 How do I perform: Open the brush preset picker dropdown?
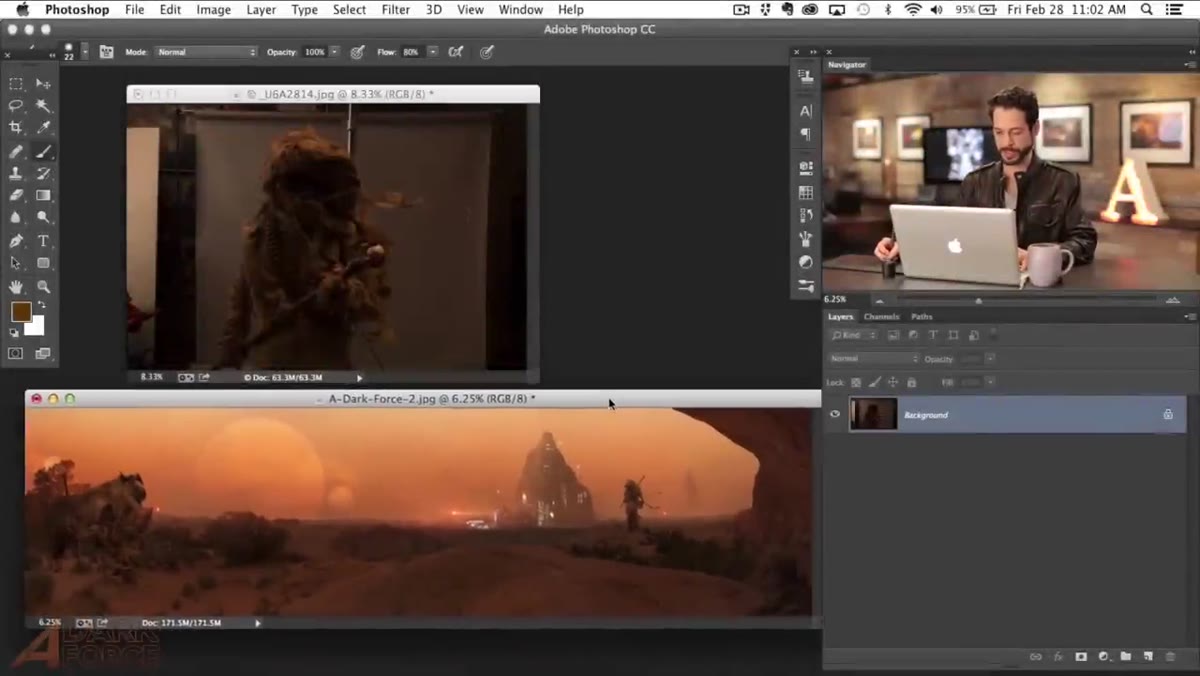(85, 51)
